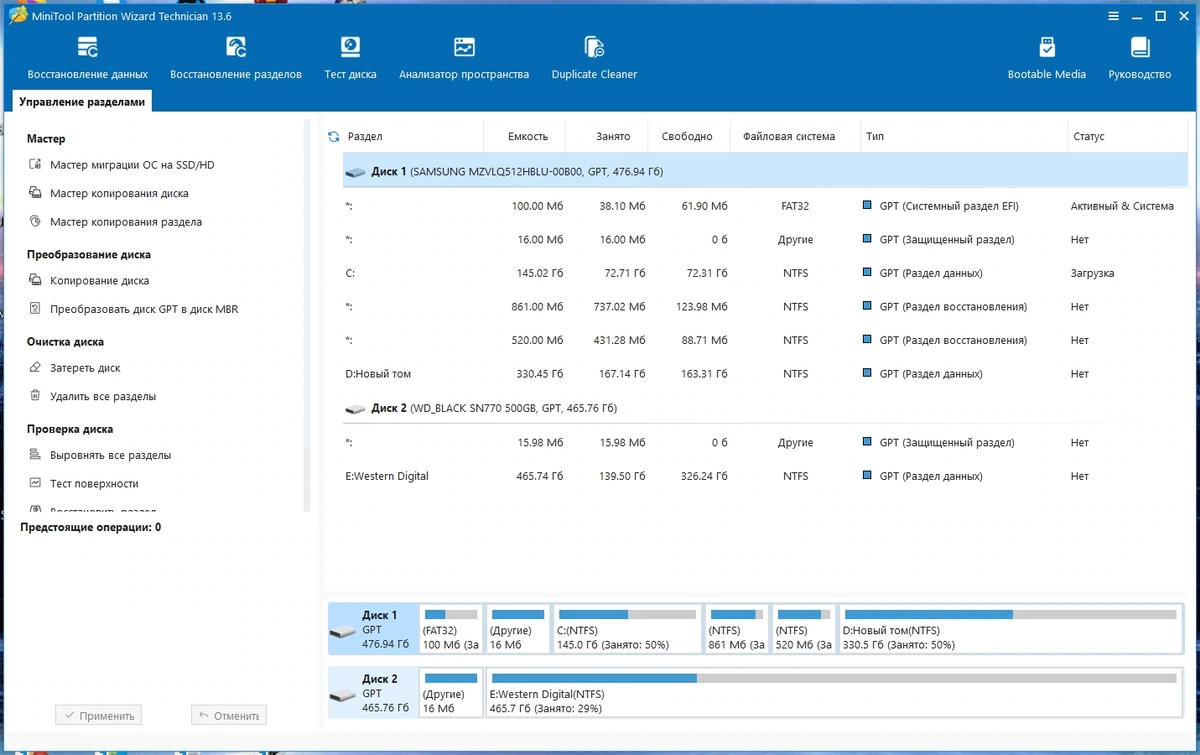Viewport: 1200px width, 755px height.
Task: Click the Тест поверхности icon
Action: tap(35, 483)
